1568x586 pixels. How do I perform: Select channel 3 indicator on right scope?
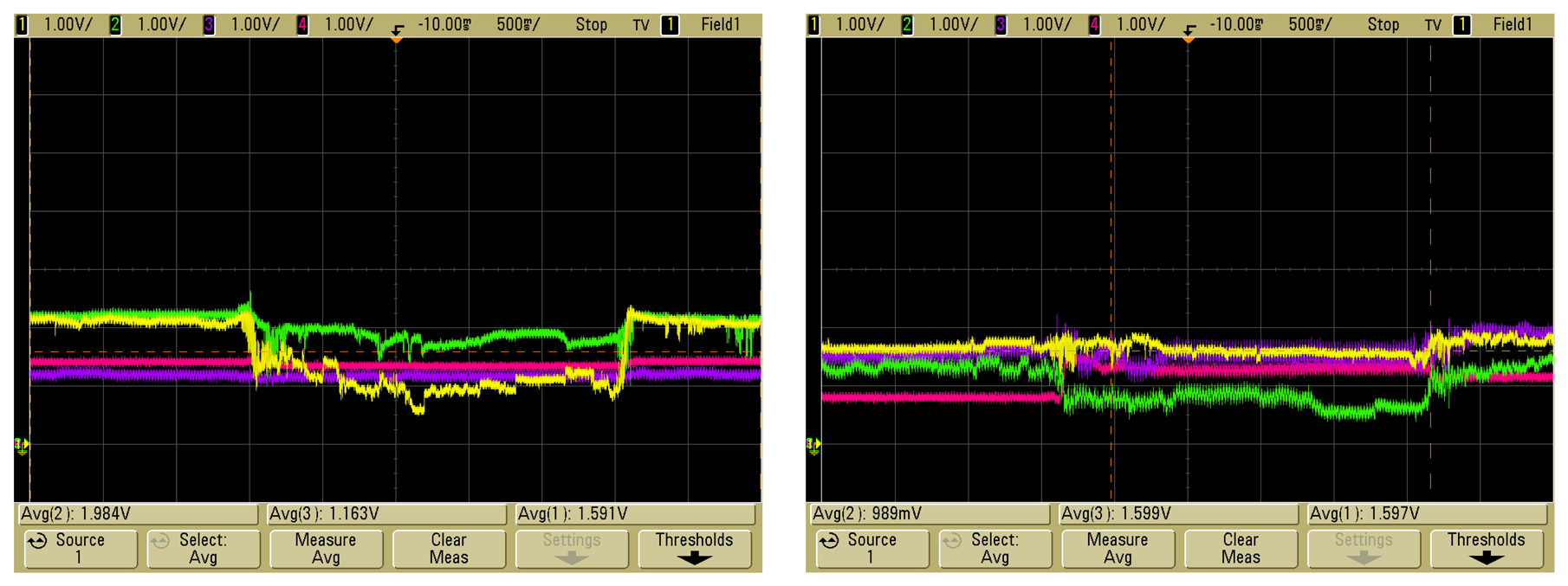click(1001, 25)
